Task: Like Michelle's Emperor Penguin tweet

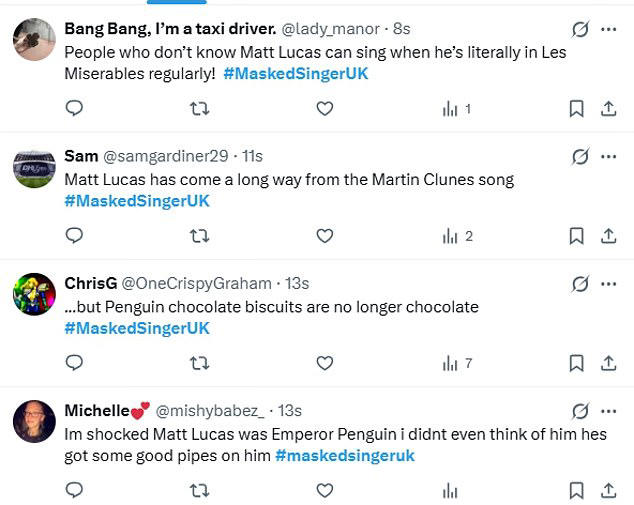Action: pyautogui.click(x=324, y=491)
